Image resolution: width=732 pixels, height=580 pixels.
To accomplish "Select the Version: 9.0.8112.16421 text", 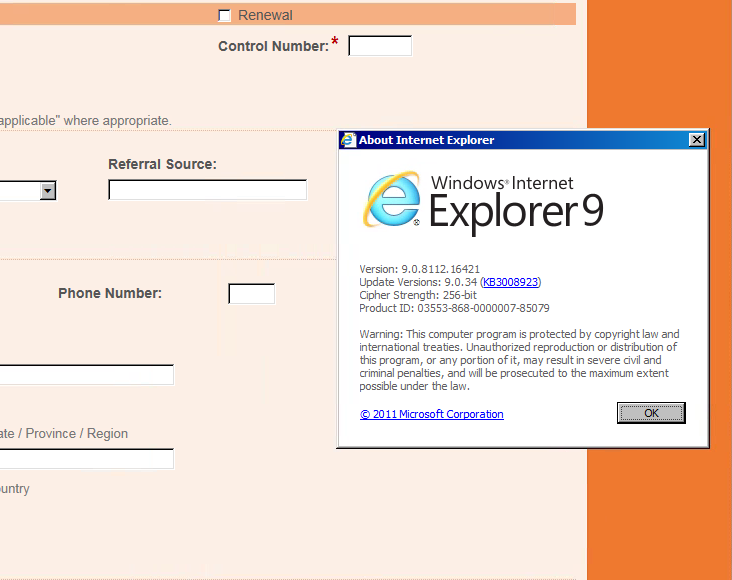I will 419,269.
